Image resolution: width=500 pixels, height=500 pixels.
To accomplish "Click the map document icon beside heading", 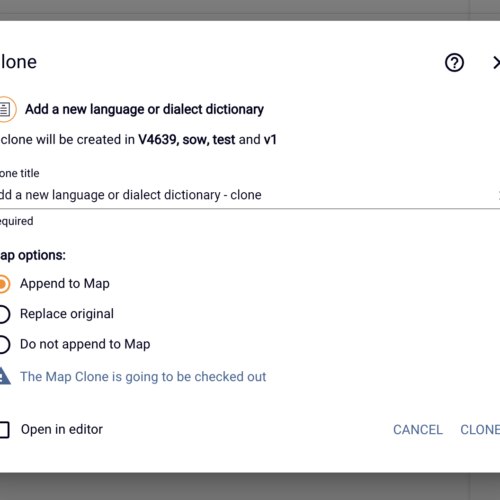I will click(x=6, y=109).
